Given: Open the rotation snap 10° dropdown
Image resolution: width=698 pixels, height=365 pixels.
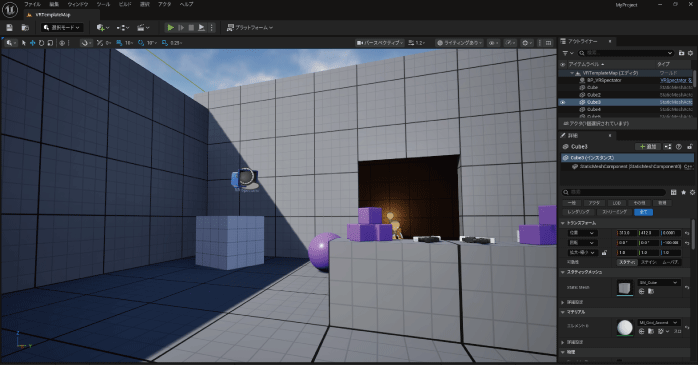Looking at the screenshot, I should (x=152, y=43).
